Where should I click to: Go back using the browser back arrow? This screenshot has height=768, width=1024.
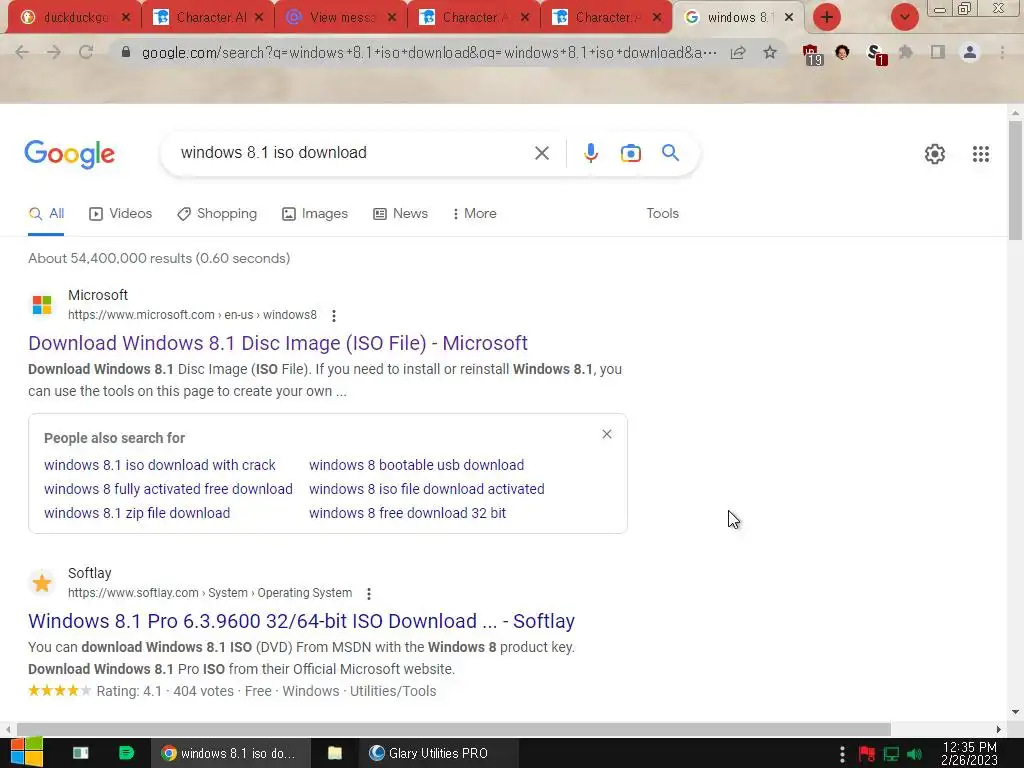pos(22,52)
